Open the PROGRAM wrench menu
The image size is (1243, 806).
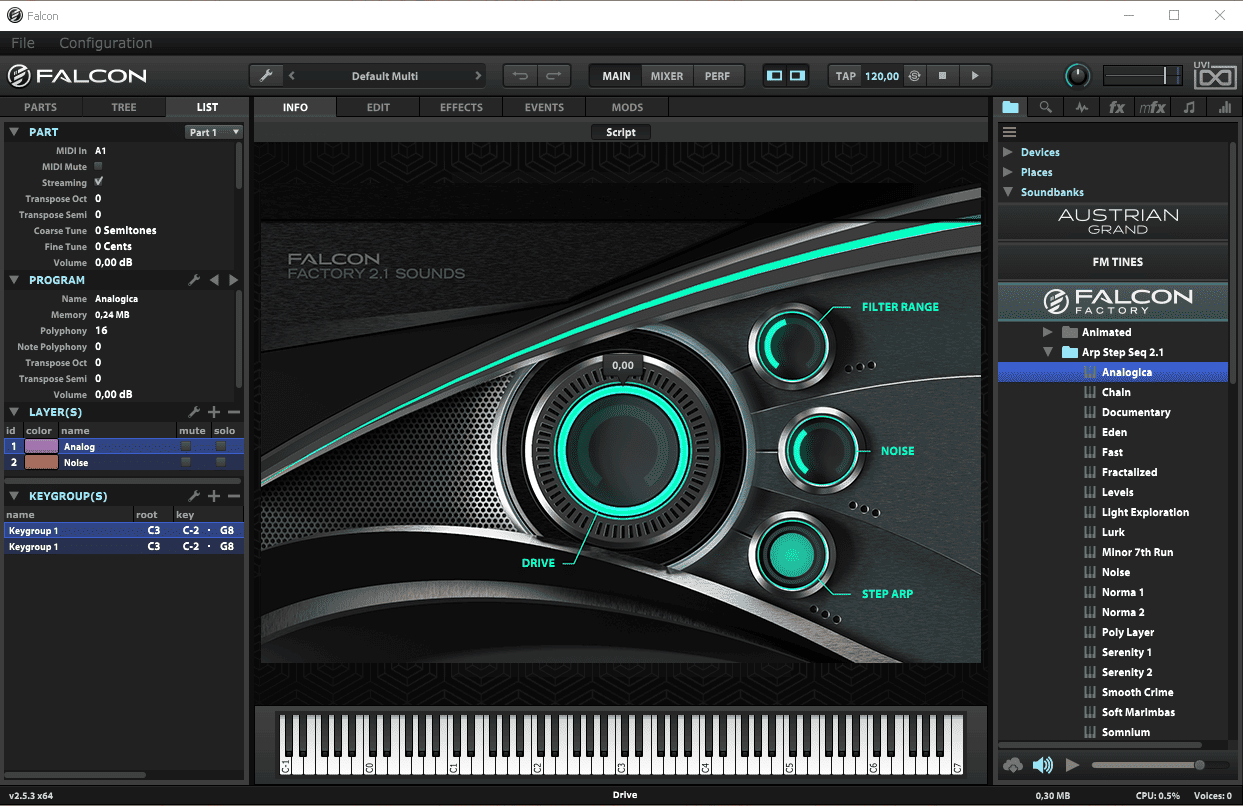[194, 280]
